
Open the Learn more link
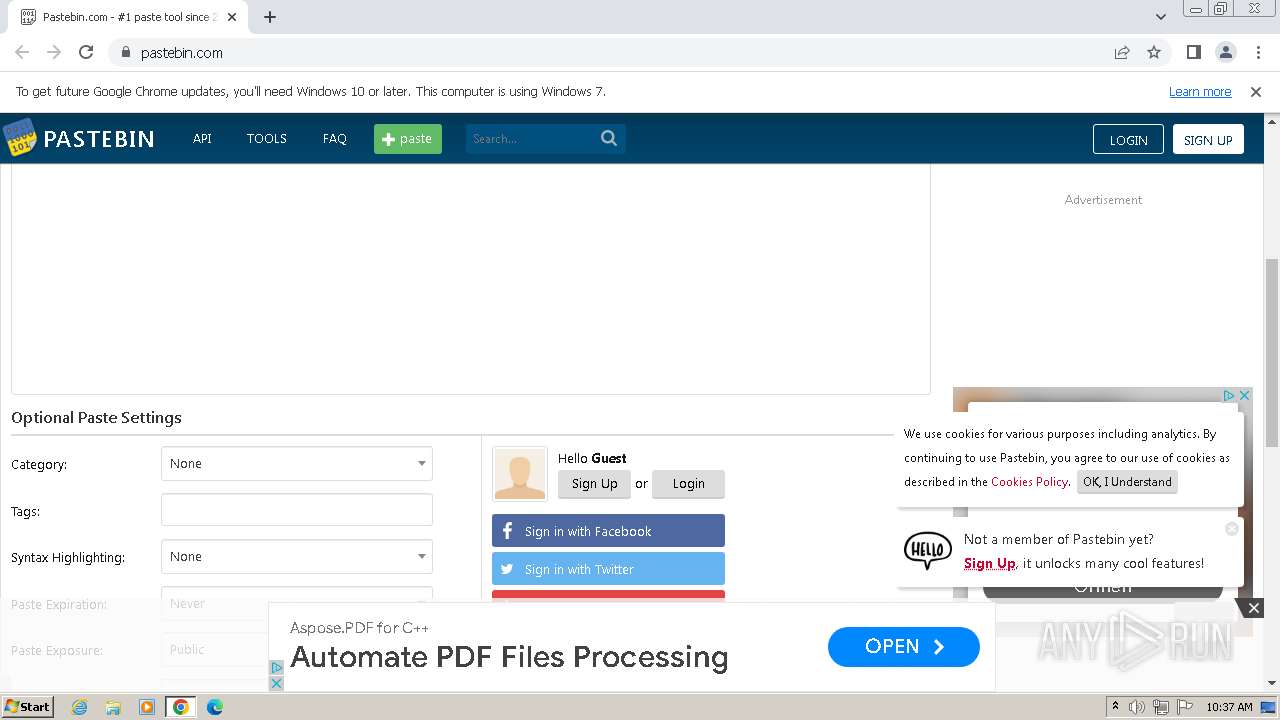pos(1200,91)
